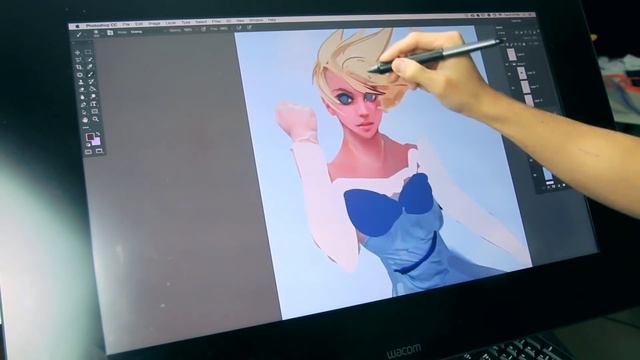The width and height of the screenshot is (640, 360).
Task: Open the Window menu
Action: tap(256, 20)
